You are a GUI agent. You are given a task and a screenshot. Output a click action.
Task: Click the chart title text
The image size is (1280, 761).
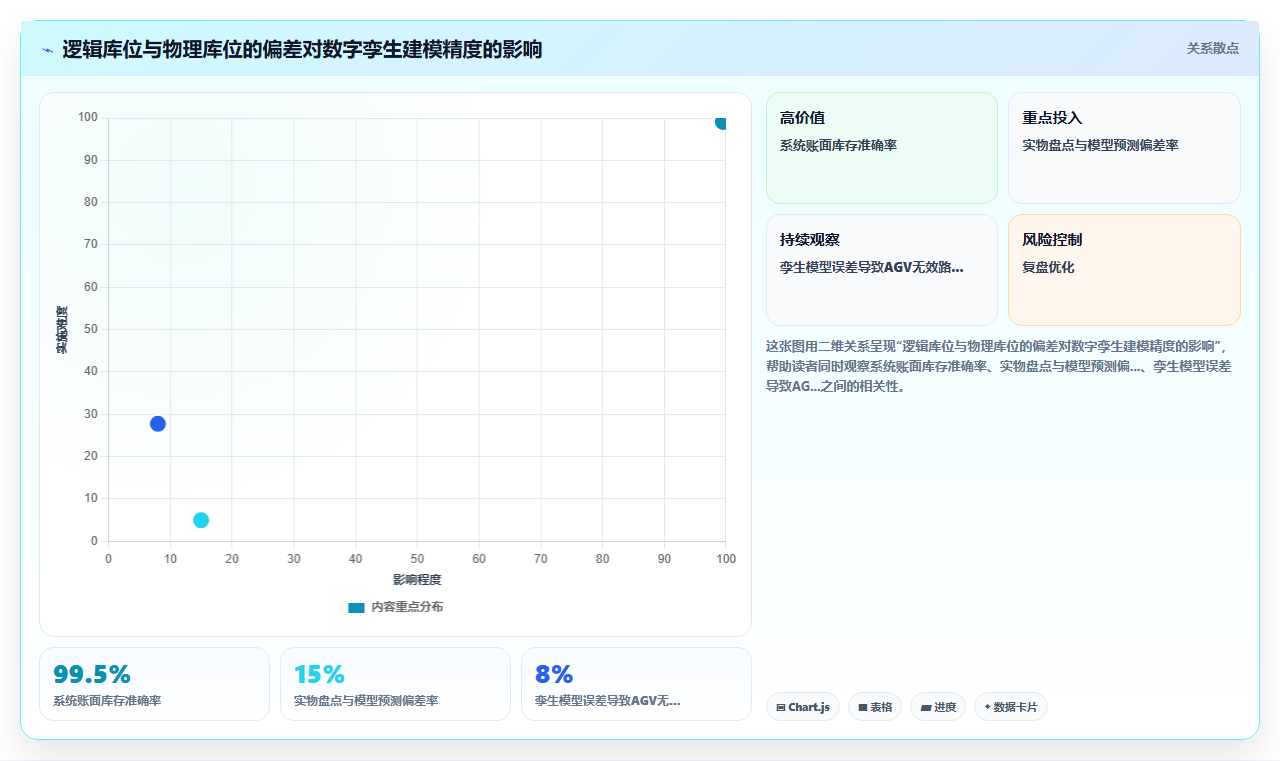302,49
